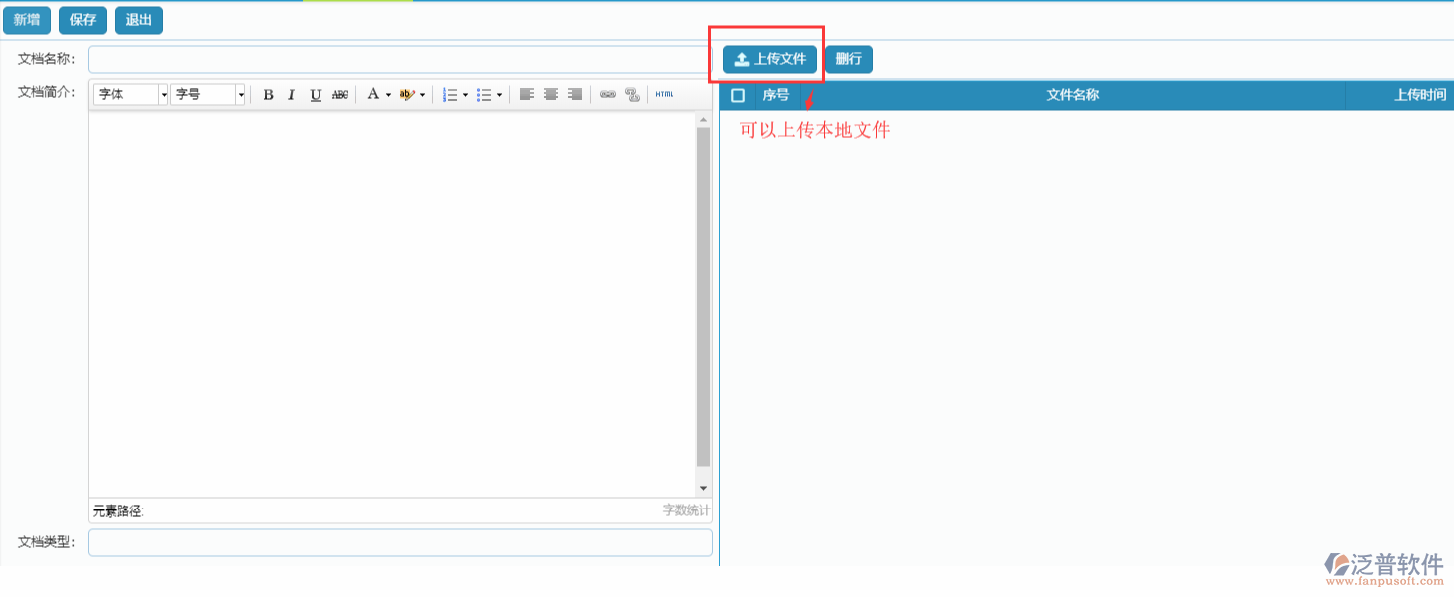Image resolution: width=1454 pixels, height=597 pixels.
Task: Apply italic formatting
Action: pyautogui.click(x=291, y=94)
